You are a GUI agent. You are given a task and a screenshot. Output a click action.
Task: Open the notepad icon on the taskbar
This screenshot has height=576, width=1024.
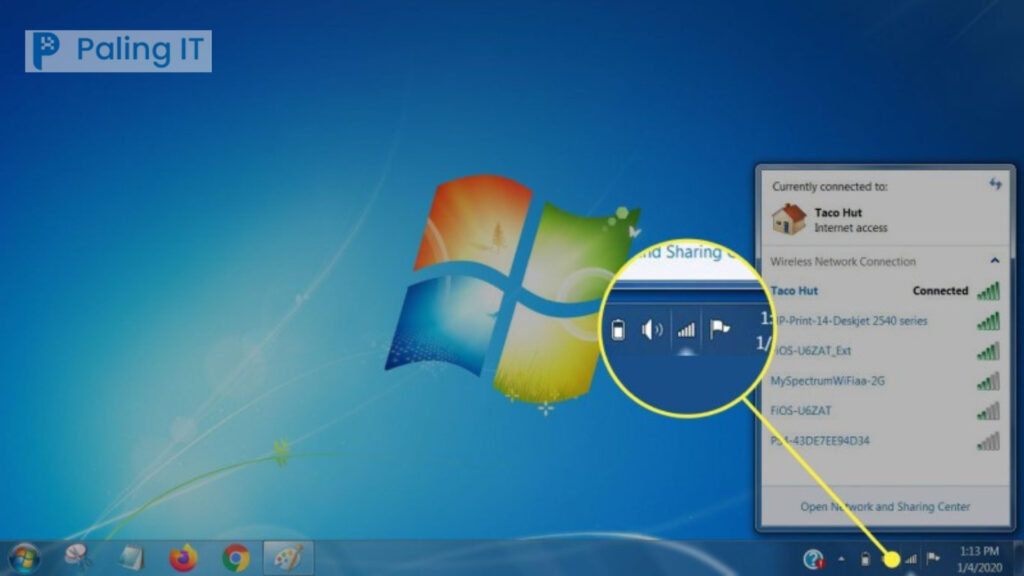(x=131, y=558)
